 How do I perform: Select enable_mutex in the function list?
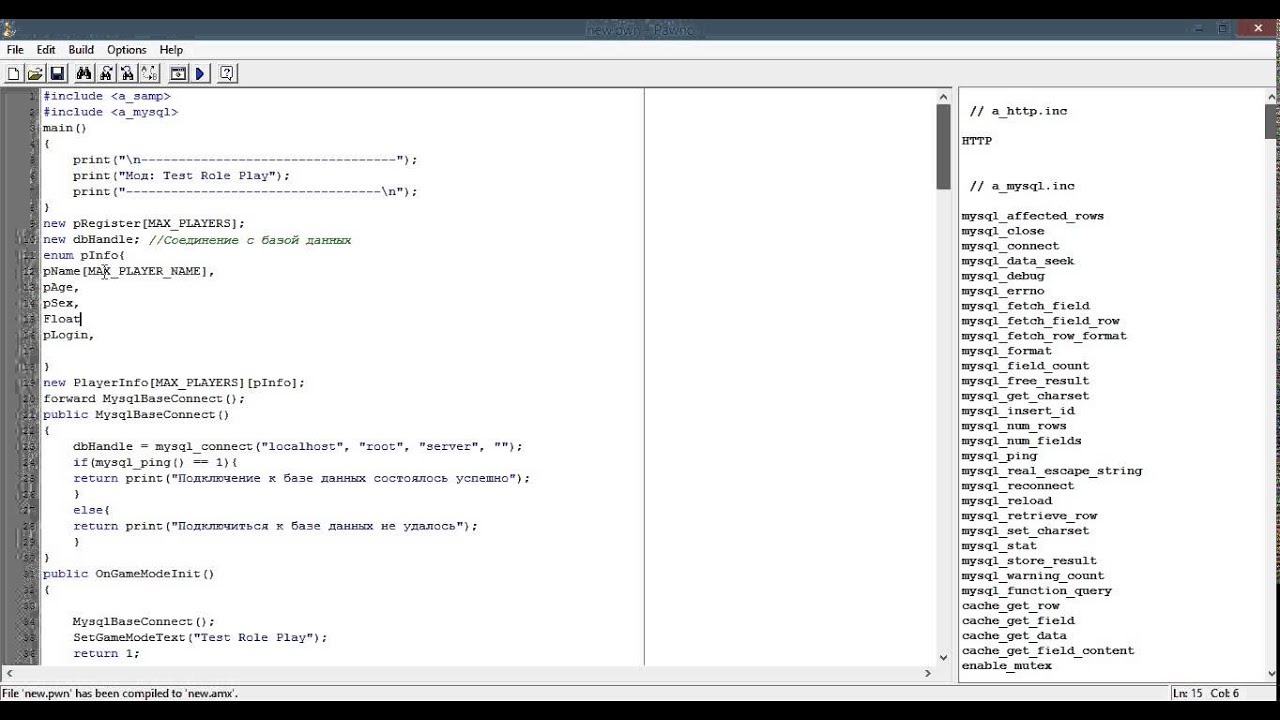(x=1007, y=666)
